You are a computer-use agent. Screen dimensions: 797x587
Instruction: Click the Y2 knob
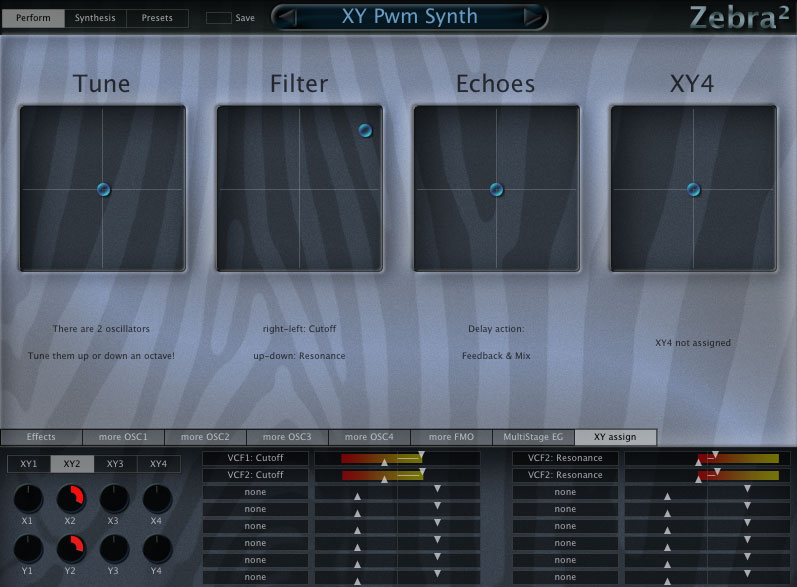(71, 548)
